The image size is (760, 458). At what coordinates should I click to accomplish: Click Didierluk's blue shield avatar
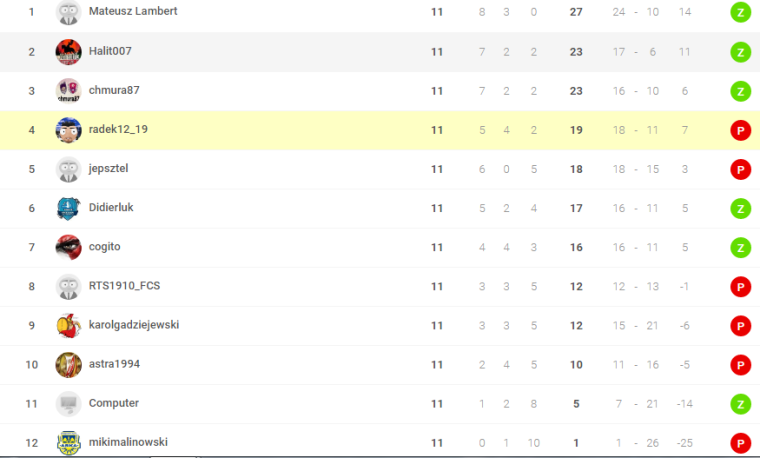click(68, 208)
